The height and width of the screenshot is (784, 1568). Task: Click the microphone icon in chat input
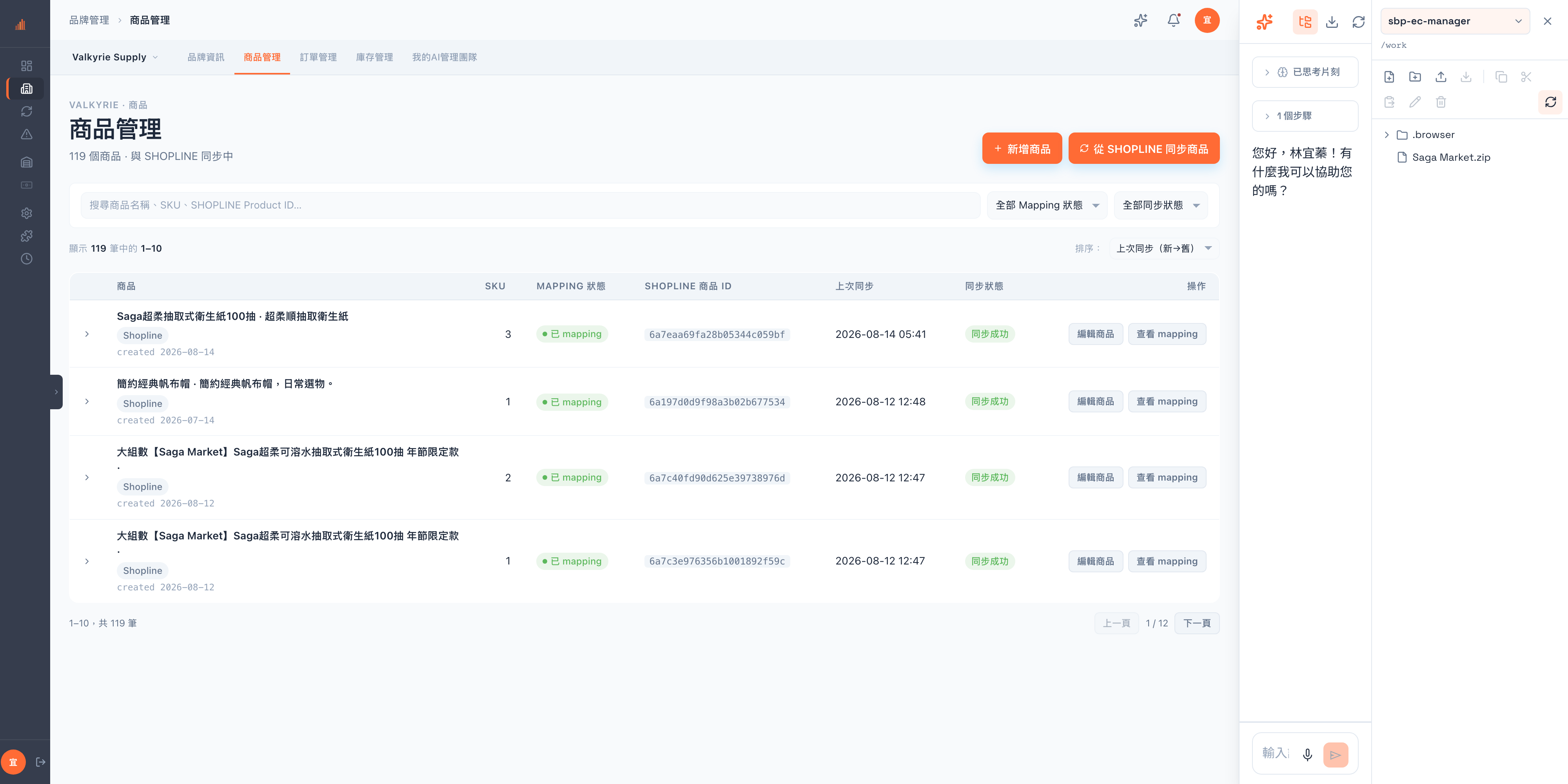(x=1307, y=755)
